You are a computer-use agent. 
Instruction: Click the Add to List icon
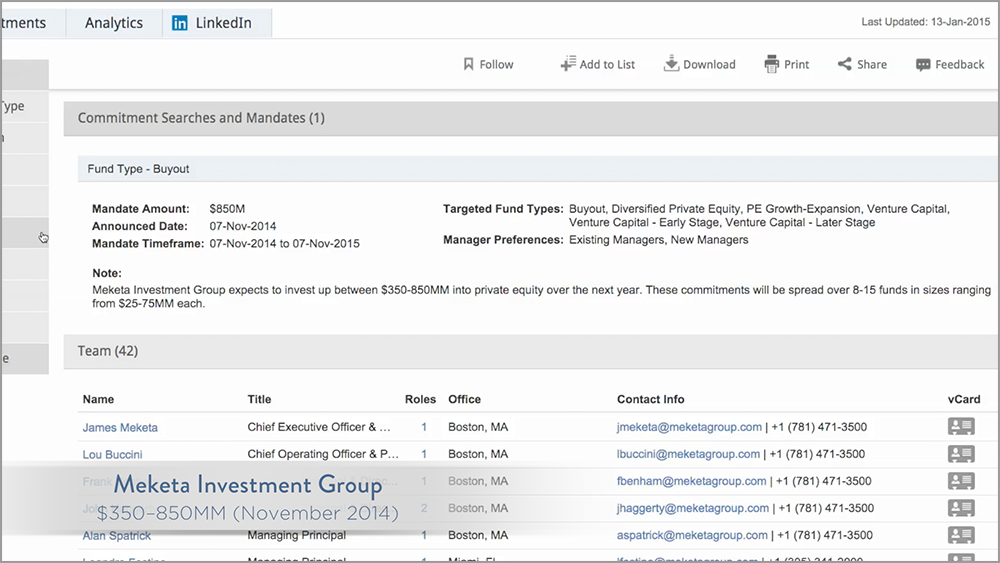tap(568, 64)
